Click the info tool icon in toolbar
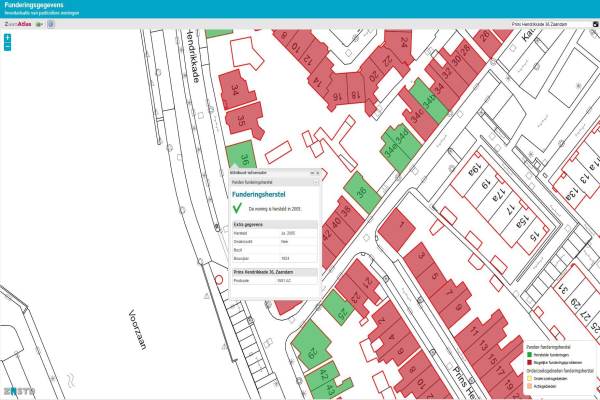600x400 pixels. pyautogui.click(x=51, y=22)
